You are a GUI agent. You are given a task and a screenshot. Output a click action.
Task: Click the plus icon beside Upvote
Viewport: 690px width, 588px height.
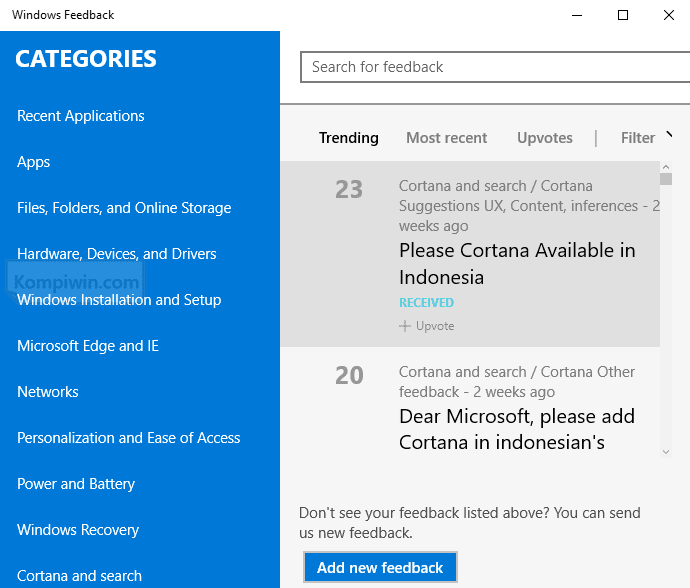[404, 326]
